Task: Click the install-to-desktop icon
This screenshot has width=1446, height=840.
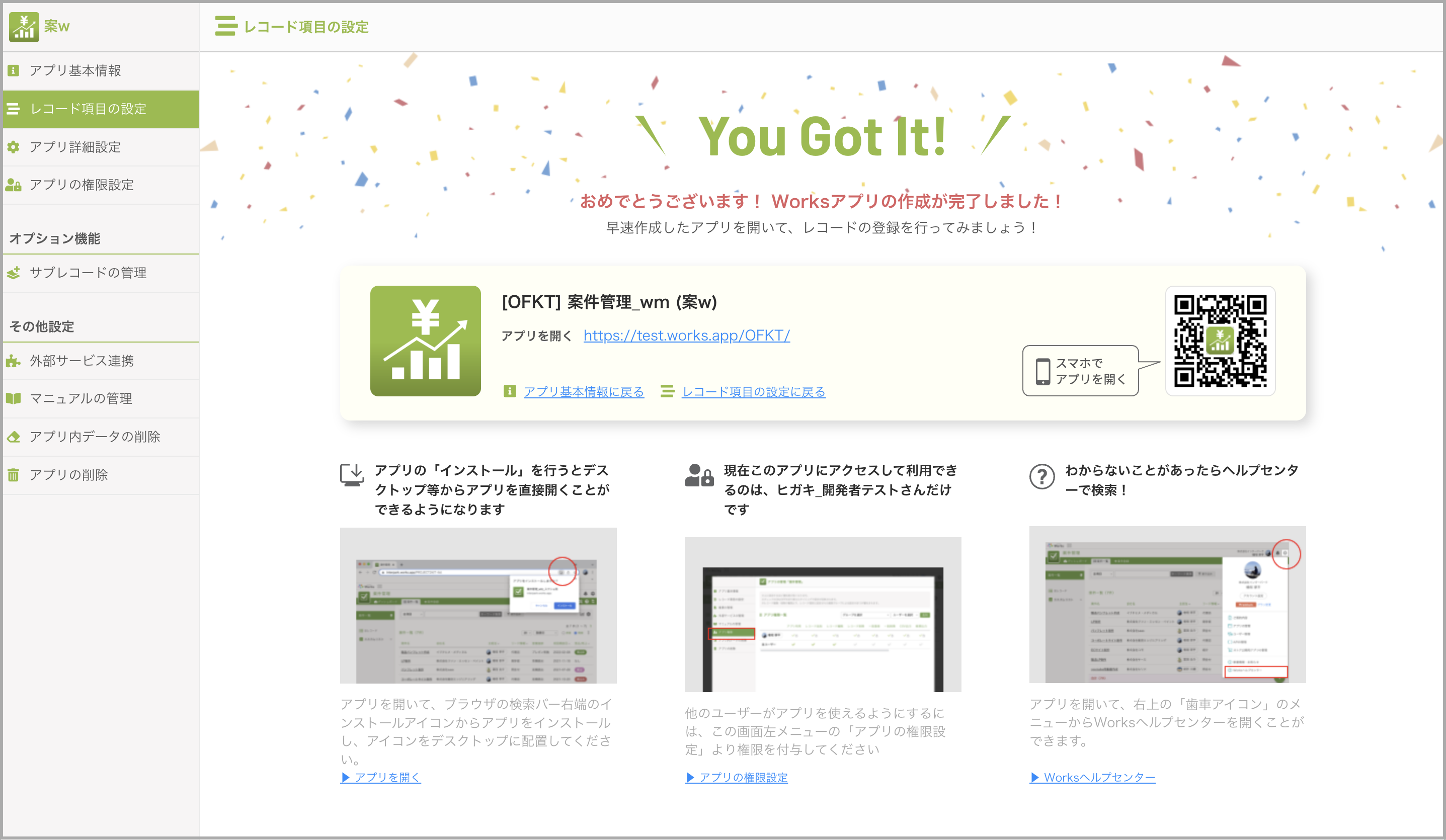Action: (352, 475)
